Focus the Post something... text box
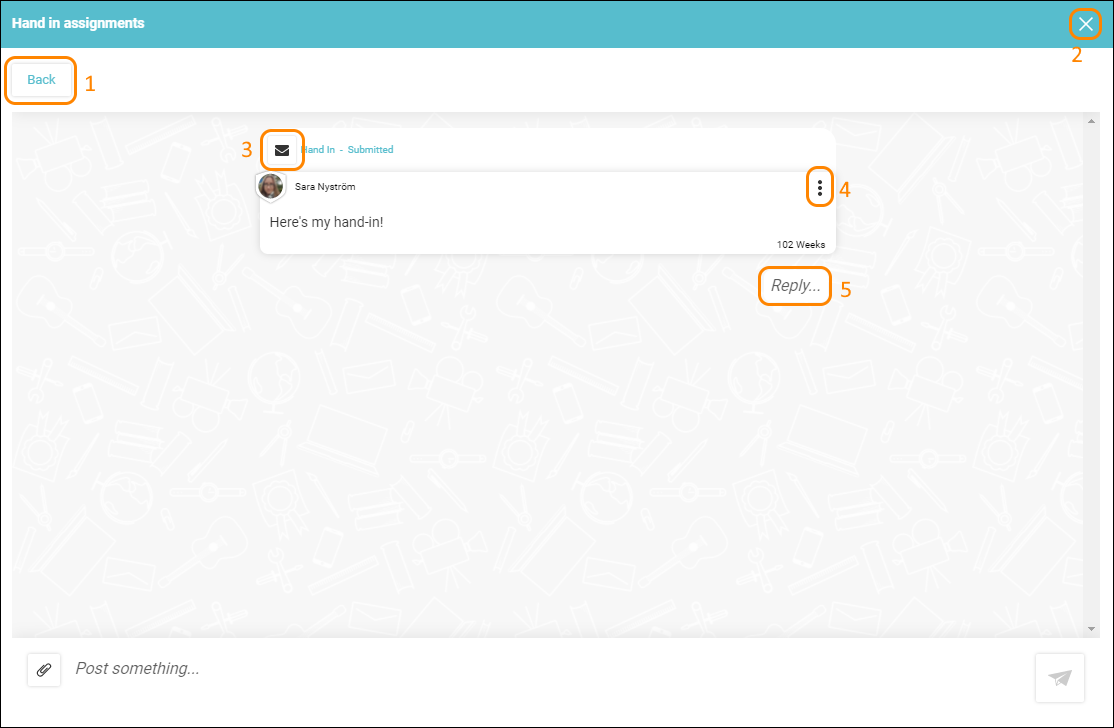Screen dimensions: 1114x728 click(x=547, y=668)
